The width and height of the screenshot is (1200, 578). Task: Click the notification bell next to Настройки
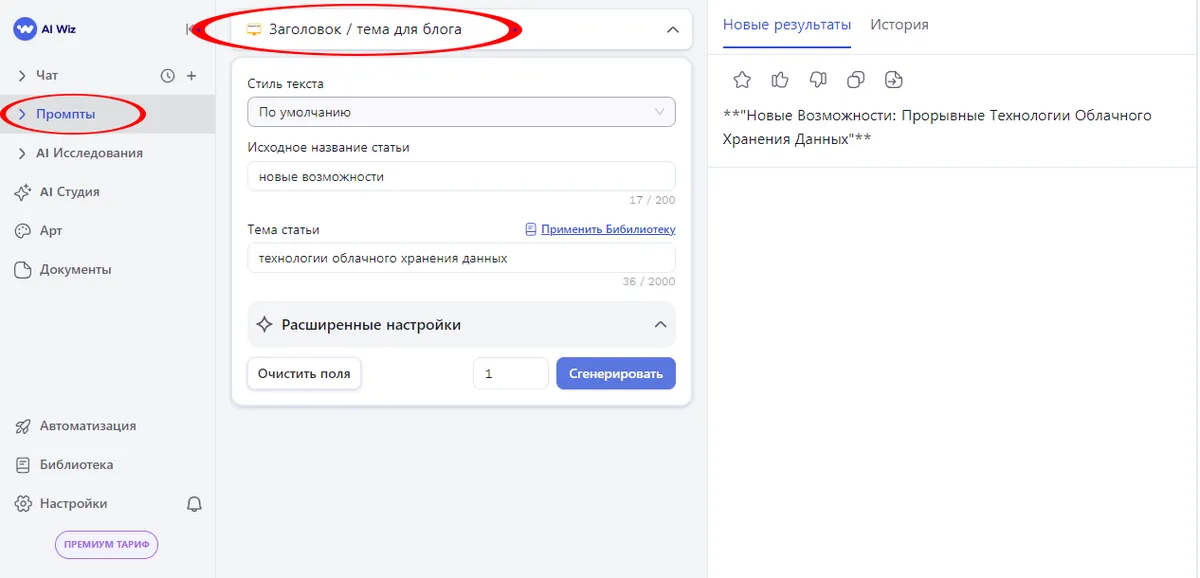click(195, 503)
